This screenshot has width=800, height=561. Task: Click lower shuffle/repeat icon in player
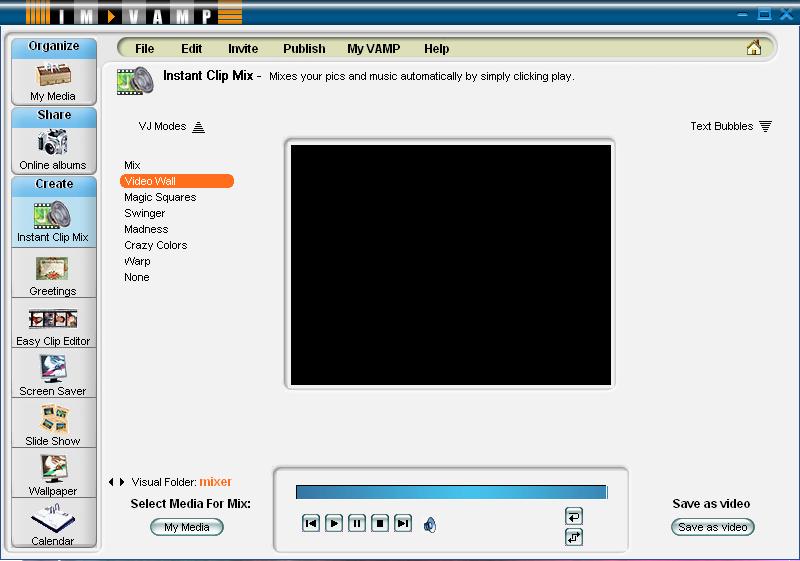[x=573, y=537]
